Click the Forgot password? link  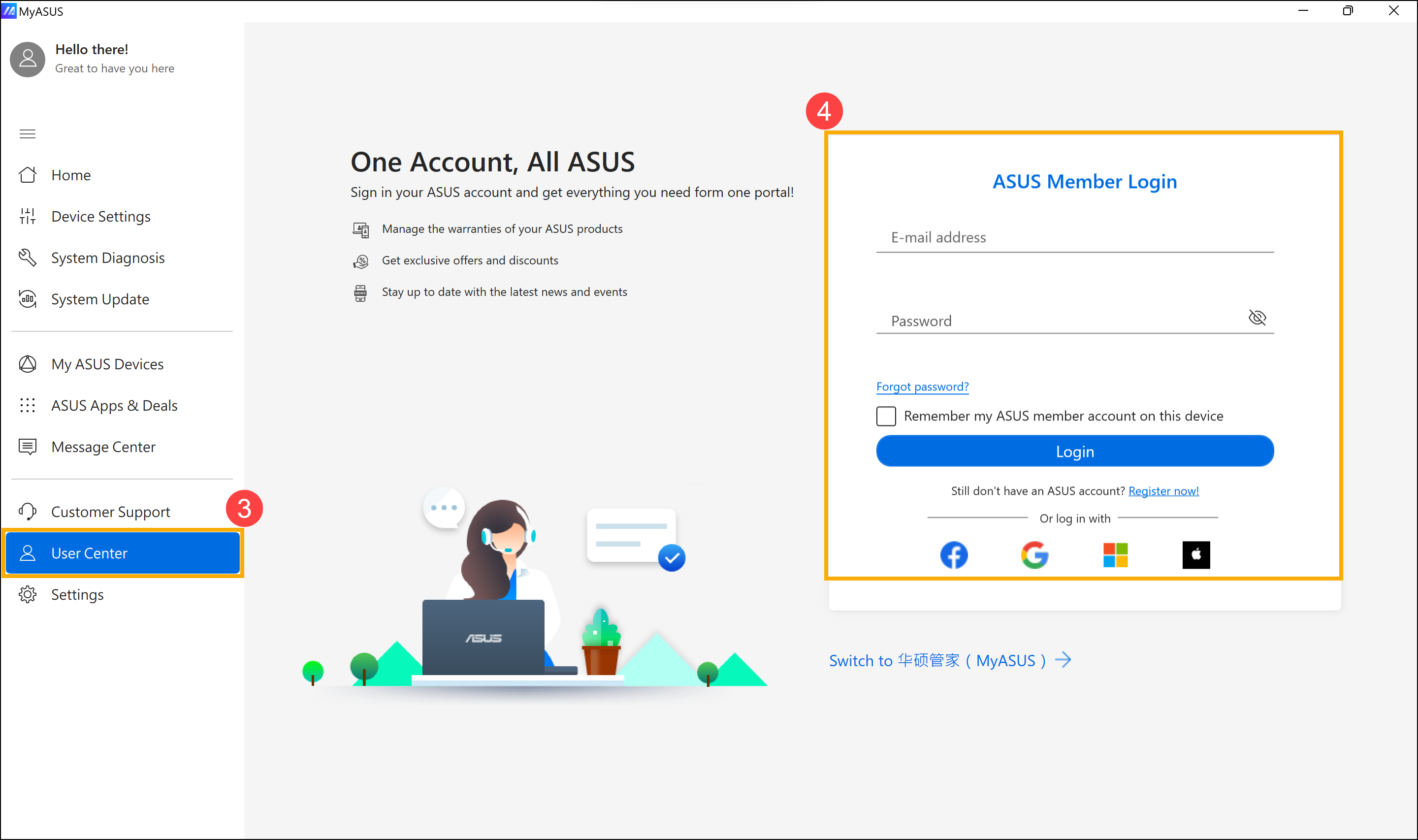tap(922, 387)
